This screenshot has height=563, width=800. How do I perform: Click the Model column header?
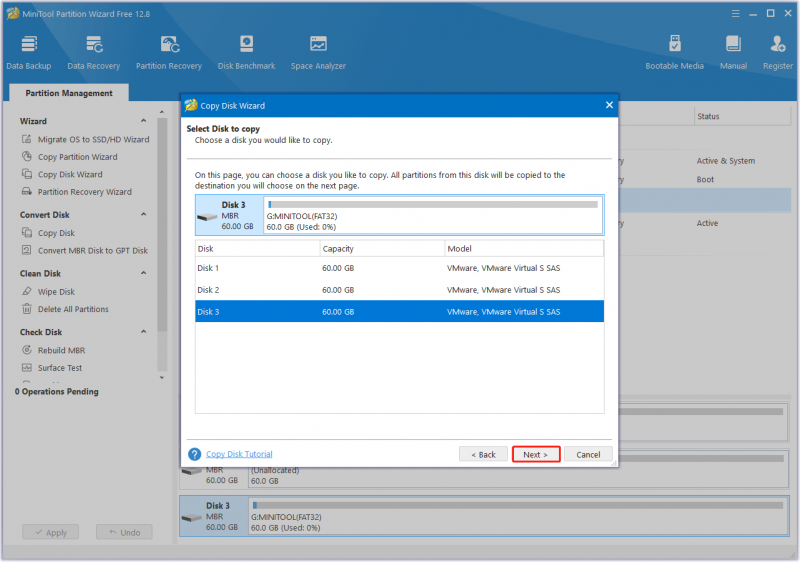[524, 249]
